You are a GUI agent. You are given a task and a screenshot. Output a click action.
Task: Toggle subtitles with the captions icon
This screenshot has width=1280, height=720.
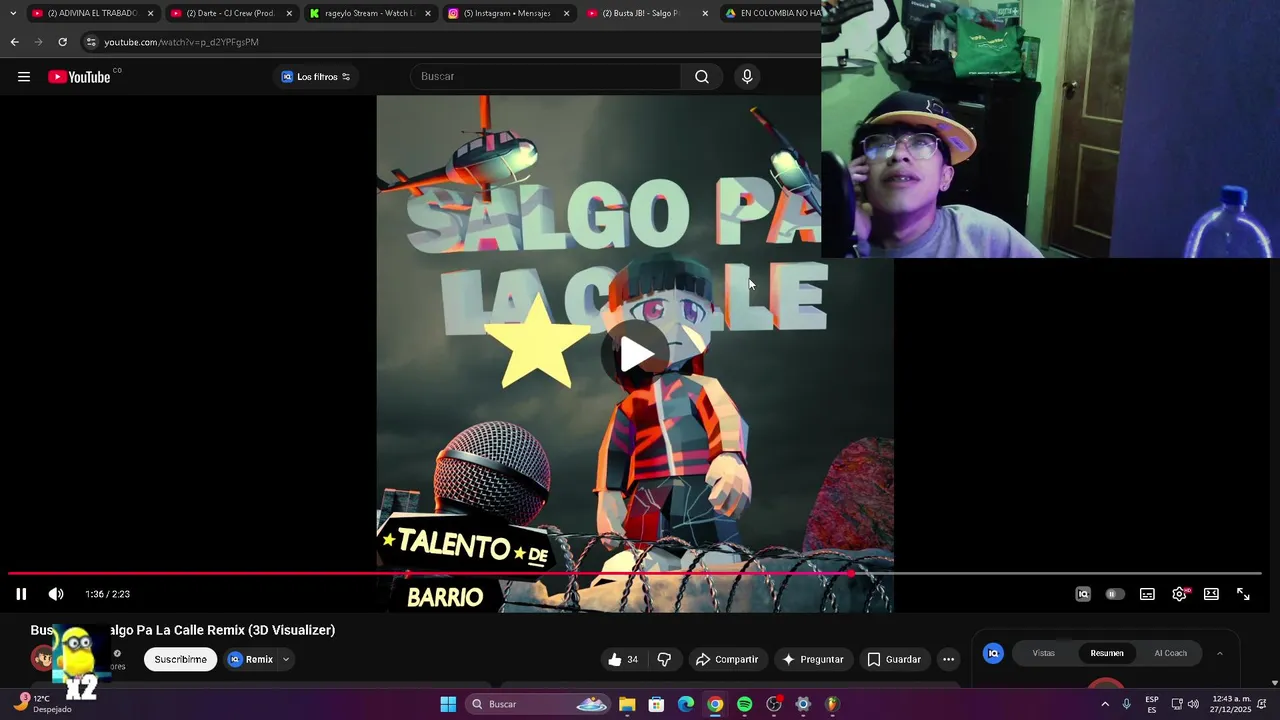[x=1147, y=594]
